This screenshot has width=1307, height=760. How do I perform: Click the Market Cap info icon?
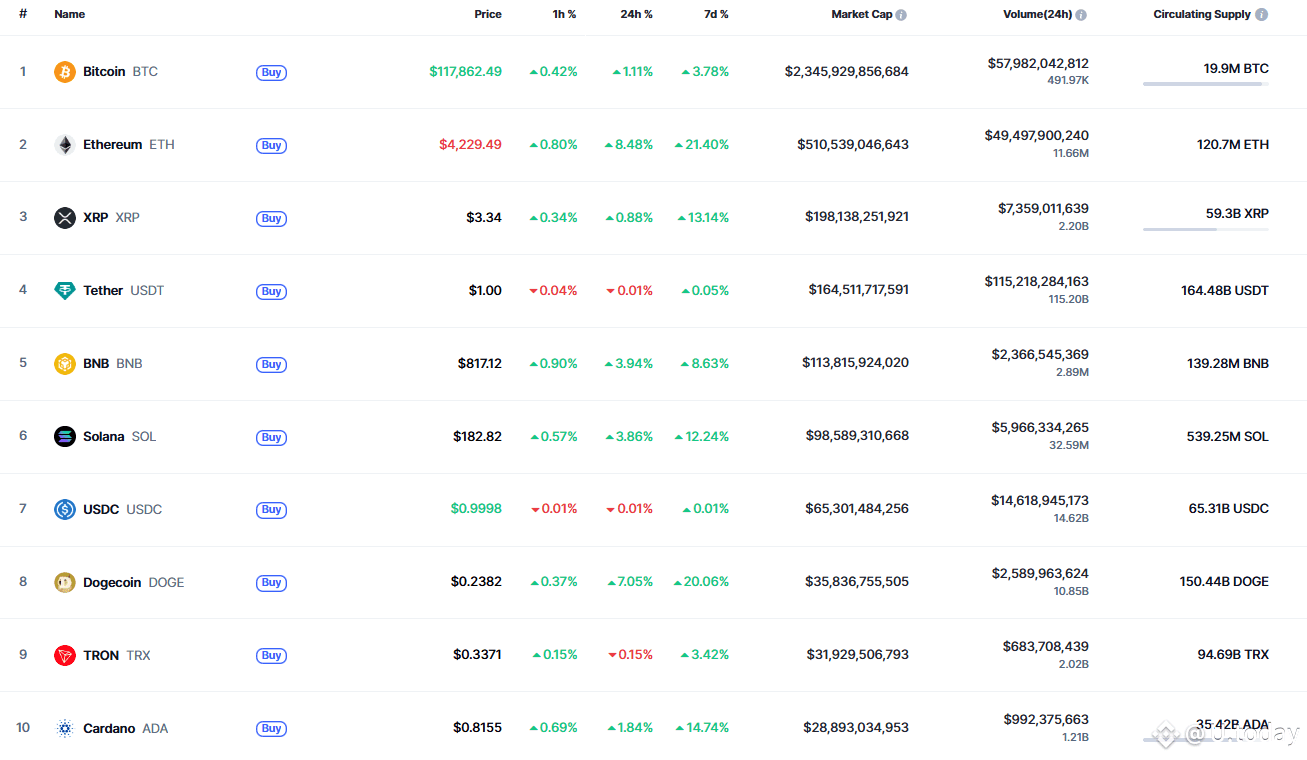pos(901,15)
